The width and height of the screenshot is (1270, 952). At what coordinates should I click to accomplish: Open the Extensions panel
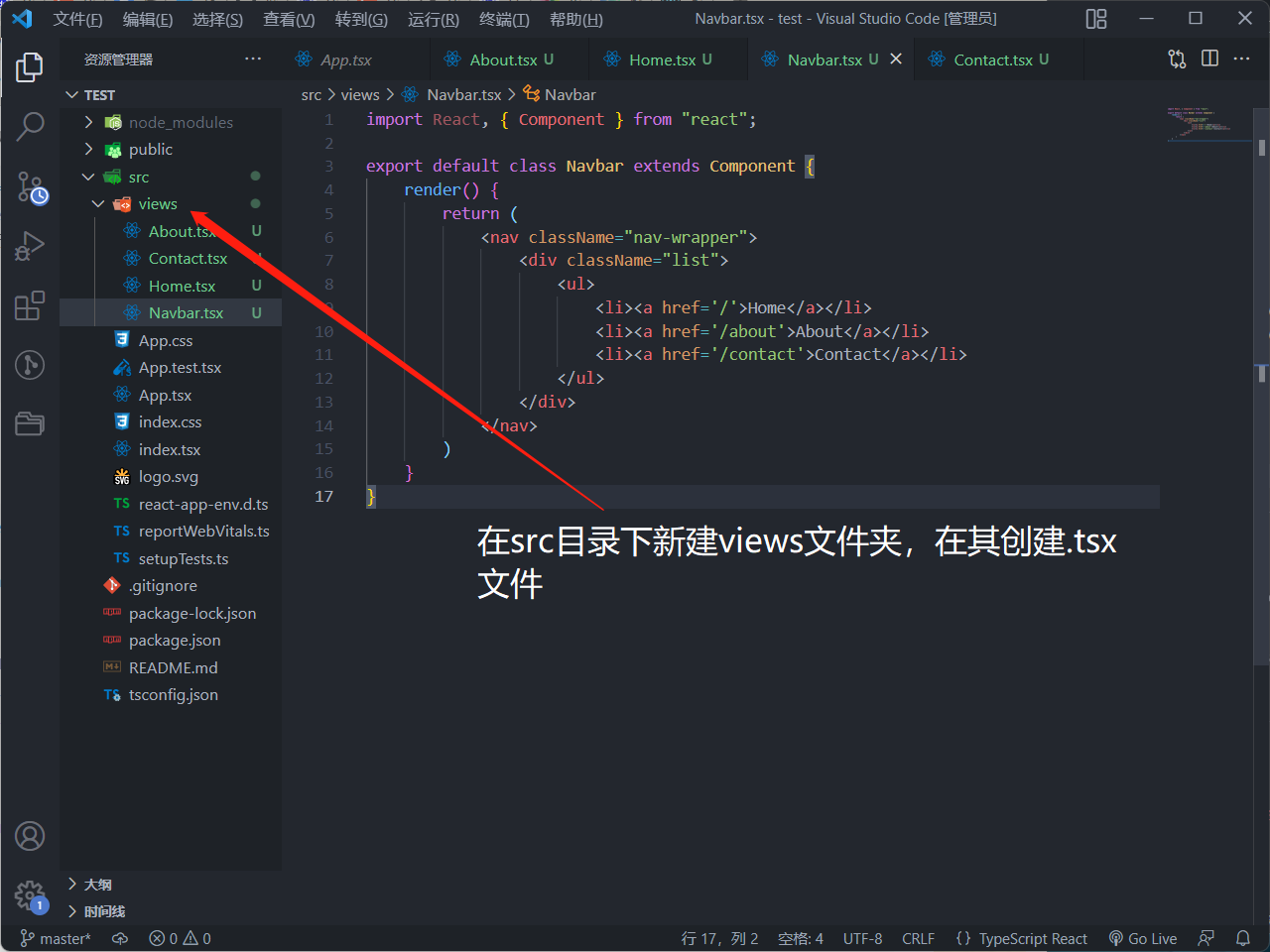pos(29,305)
